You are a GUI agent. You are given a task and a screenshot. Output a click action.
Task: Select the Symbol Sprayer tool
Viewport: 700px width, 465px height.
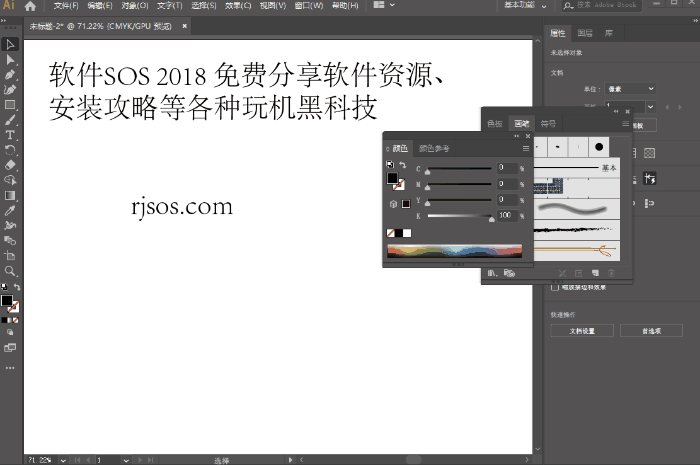(x=10, y=225)
